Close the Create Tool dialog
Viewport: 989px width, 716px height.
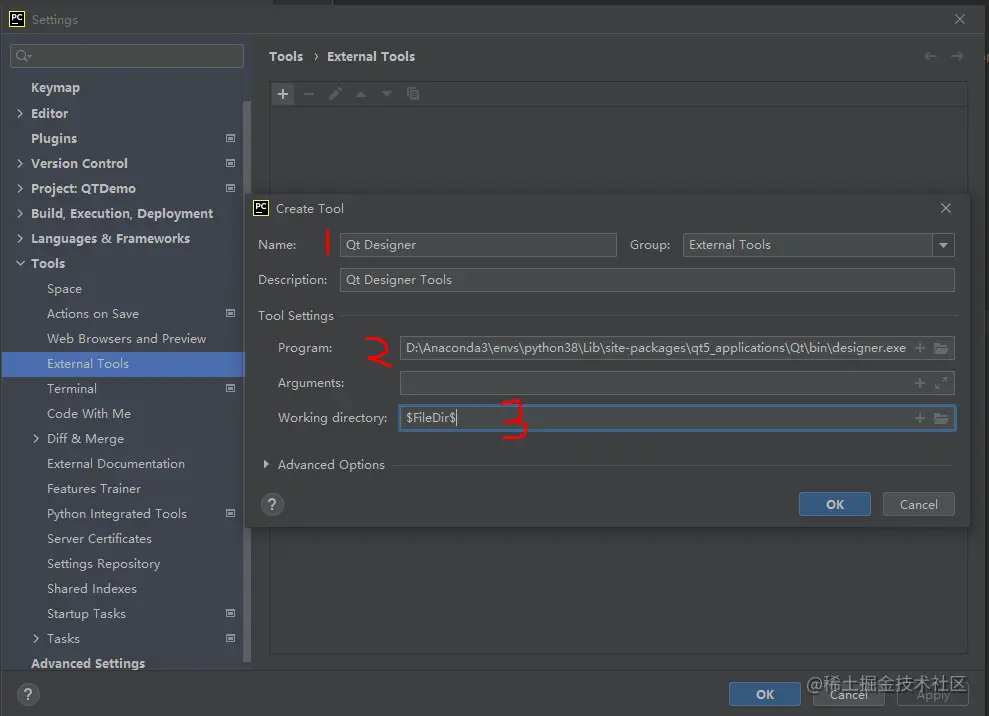[x=945, y=208]
